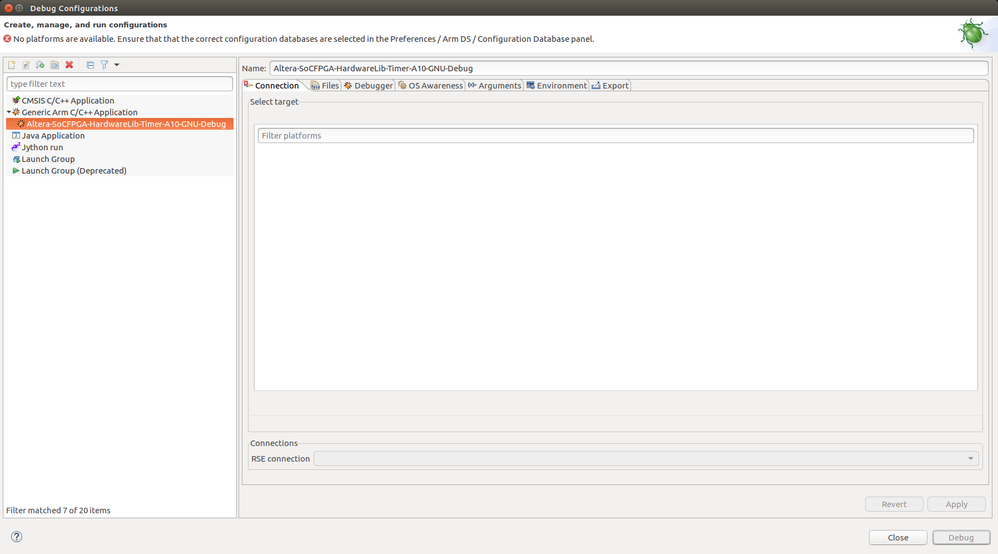Click the Export launch configuration icon
The height and width of the screenshot is (554, 998).
[x=40, y=65]
